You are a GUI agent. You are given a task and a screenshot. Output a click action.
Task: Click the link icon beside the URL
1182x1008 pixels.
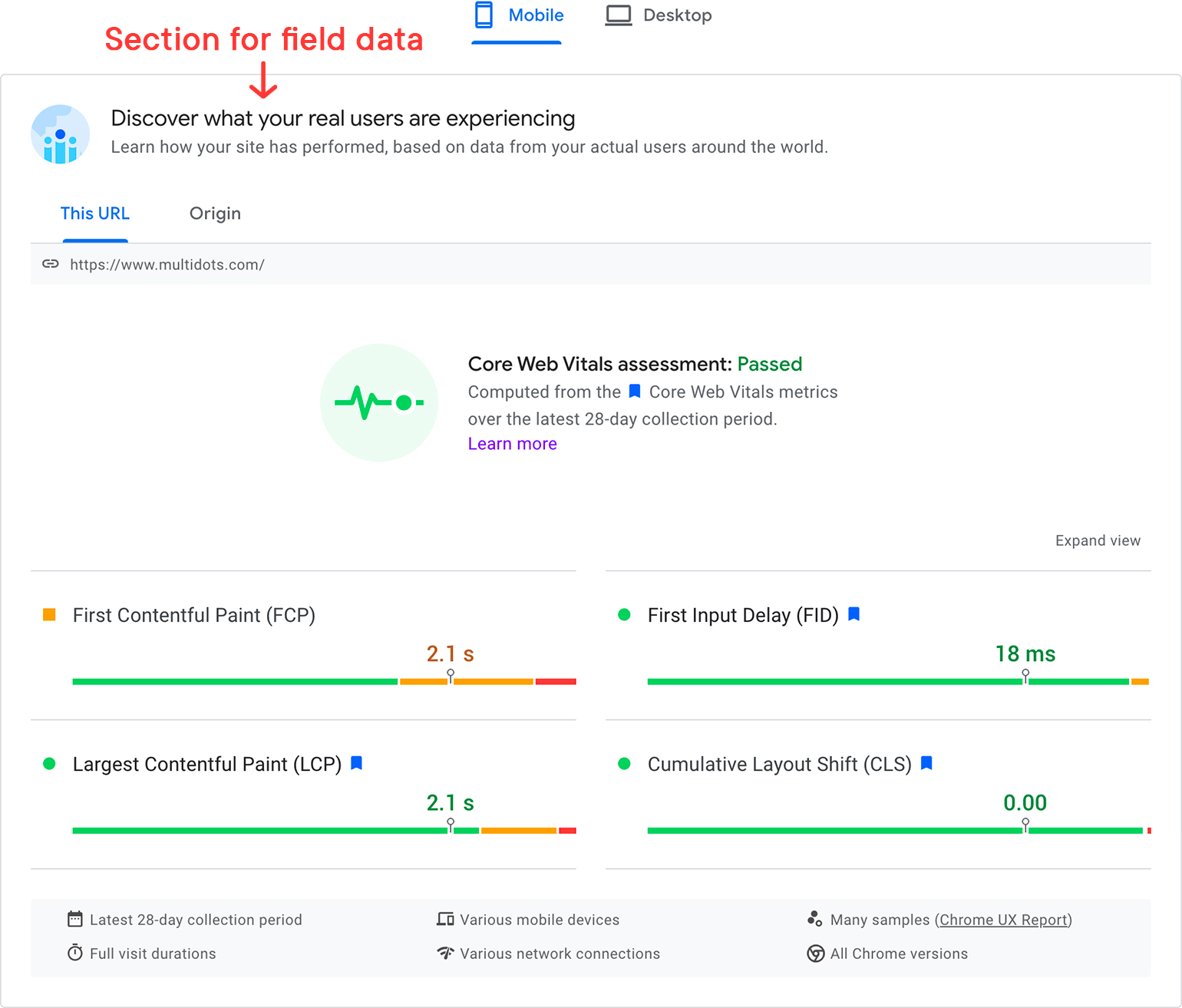[x=51, y=264]
